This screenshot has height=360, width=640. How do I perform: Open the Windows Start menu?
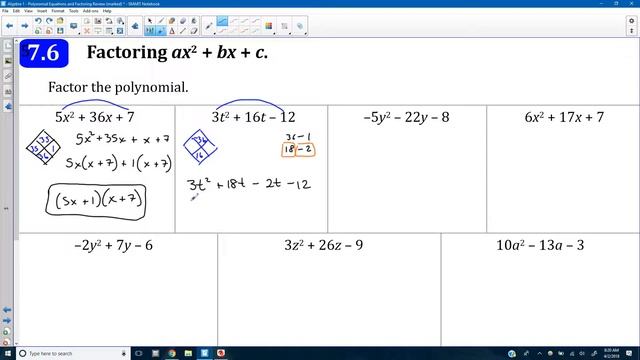[x=7, y=353]
